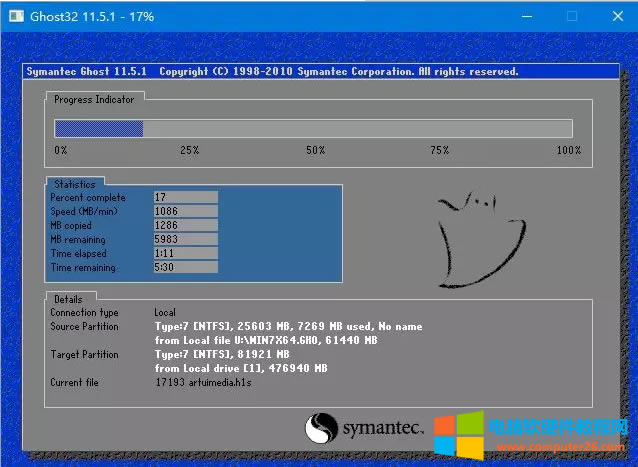638x467 pixels.
Task: Select the Time remaining value 5:30
Action: pos(186,267)
